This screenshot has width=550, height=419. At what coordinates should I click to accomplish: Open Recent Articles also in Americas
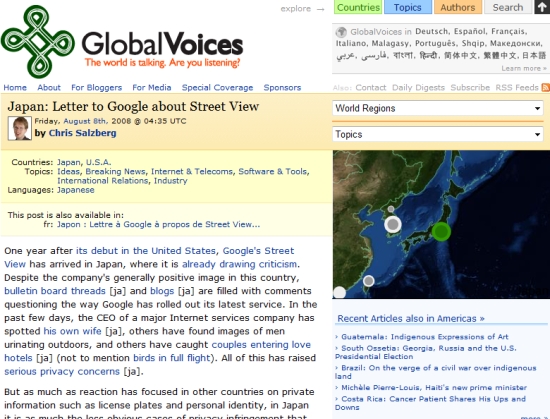click(x=411, y=318)
